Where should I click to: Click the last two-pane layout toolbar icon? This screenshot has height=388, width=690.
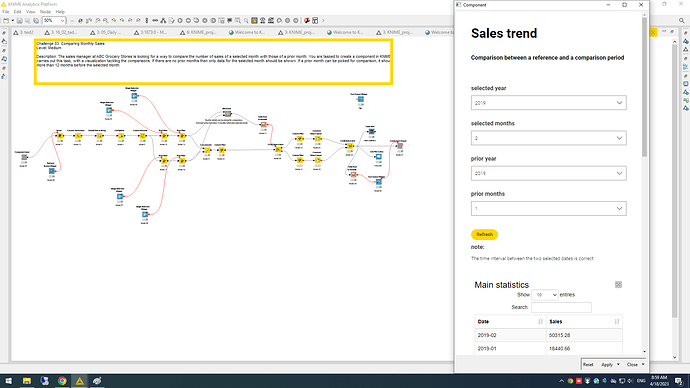click(x=315, y=21)
